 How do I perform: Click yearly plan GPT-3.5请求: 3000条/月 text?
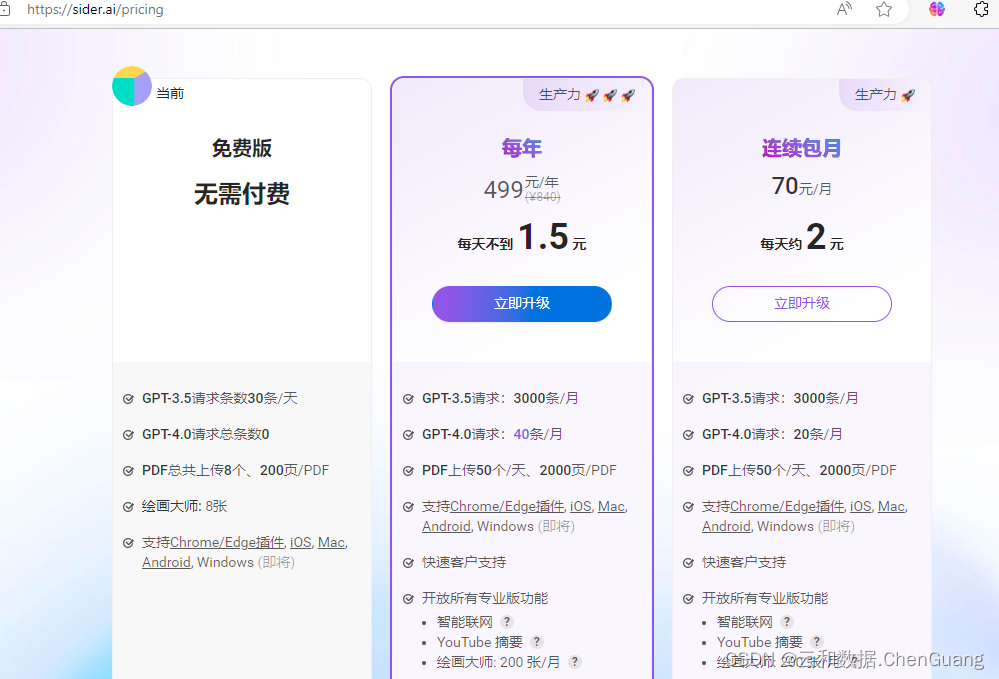(500, 398)
